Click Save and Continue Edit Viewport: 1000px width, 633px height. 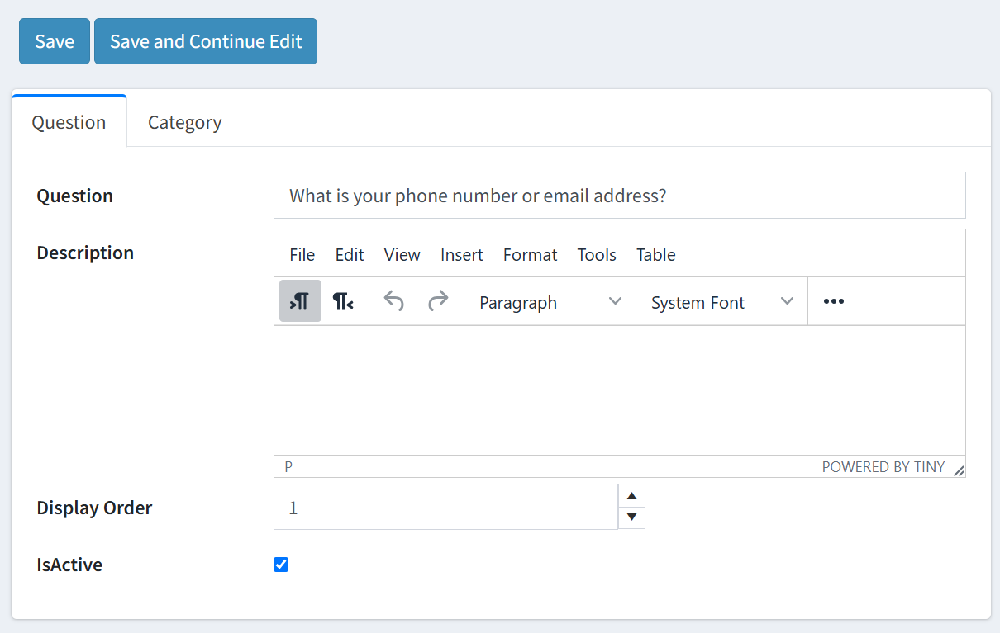coord(205,41)
